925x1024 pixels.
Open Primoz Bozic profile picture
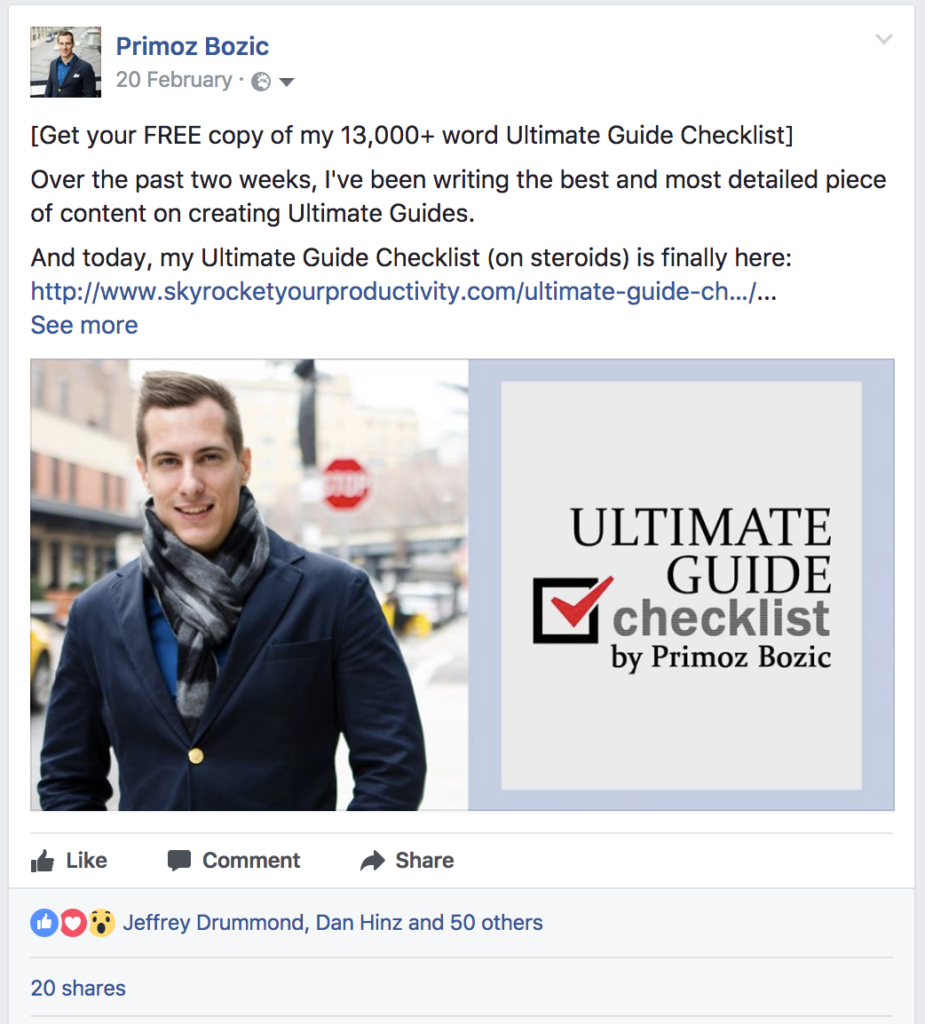tap(65, 62)
